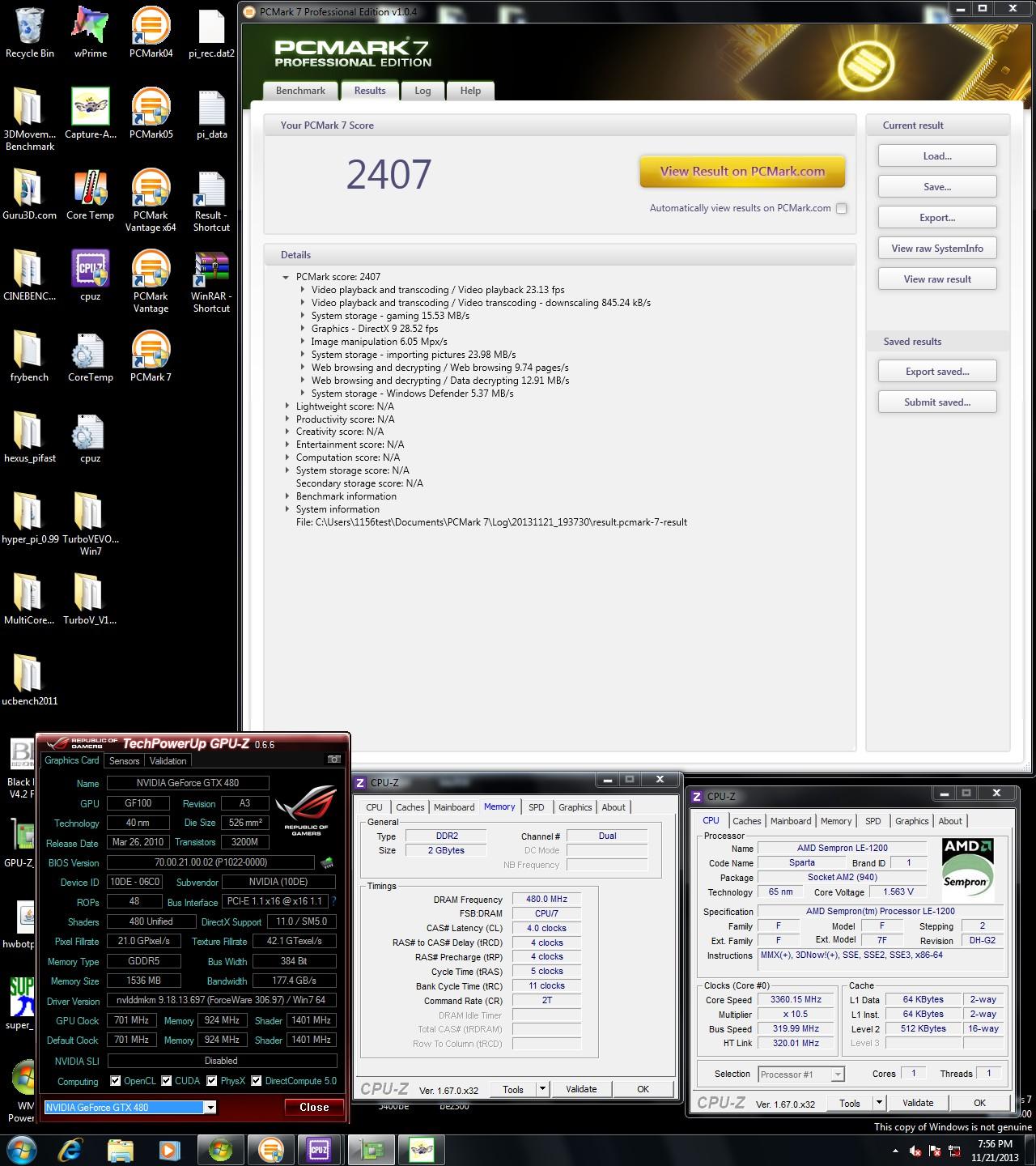This screenshot has height=1166, width=1036.
Task: Open Tools dropdown arrow in Memory CPU-Z window
Action: (543, 1089)
